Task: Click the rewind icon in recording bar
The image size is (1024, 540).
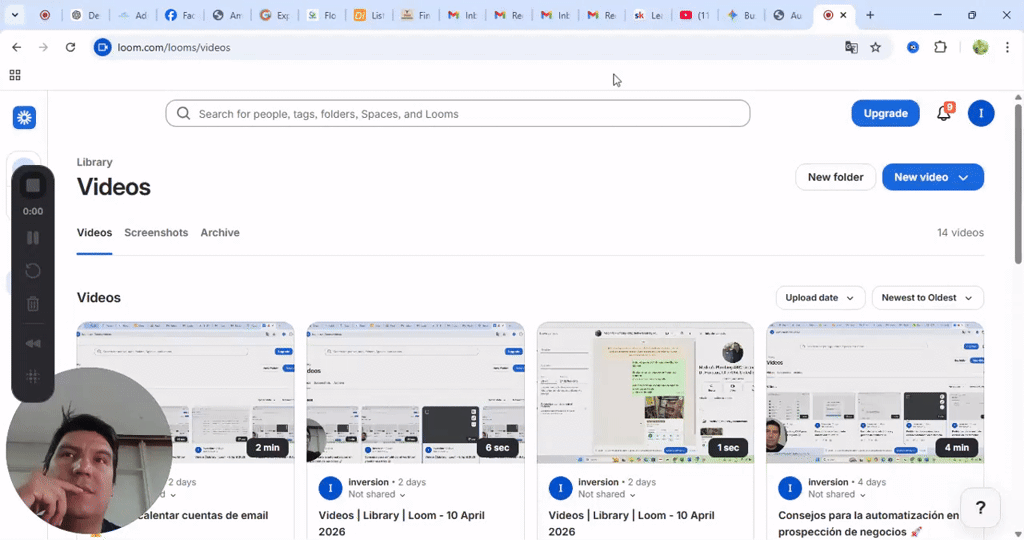Action: [33, 343]
